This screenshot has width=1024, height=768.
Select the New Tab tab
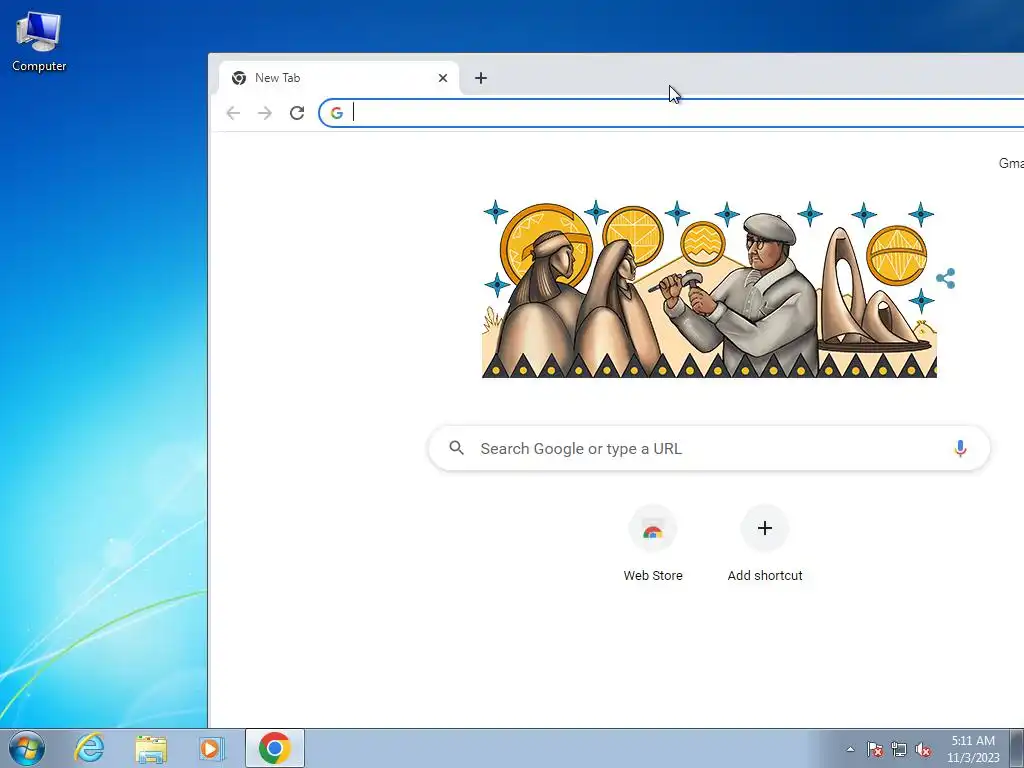pos(338,78)
